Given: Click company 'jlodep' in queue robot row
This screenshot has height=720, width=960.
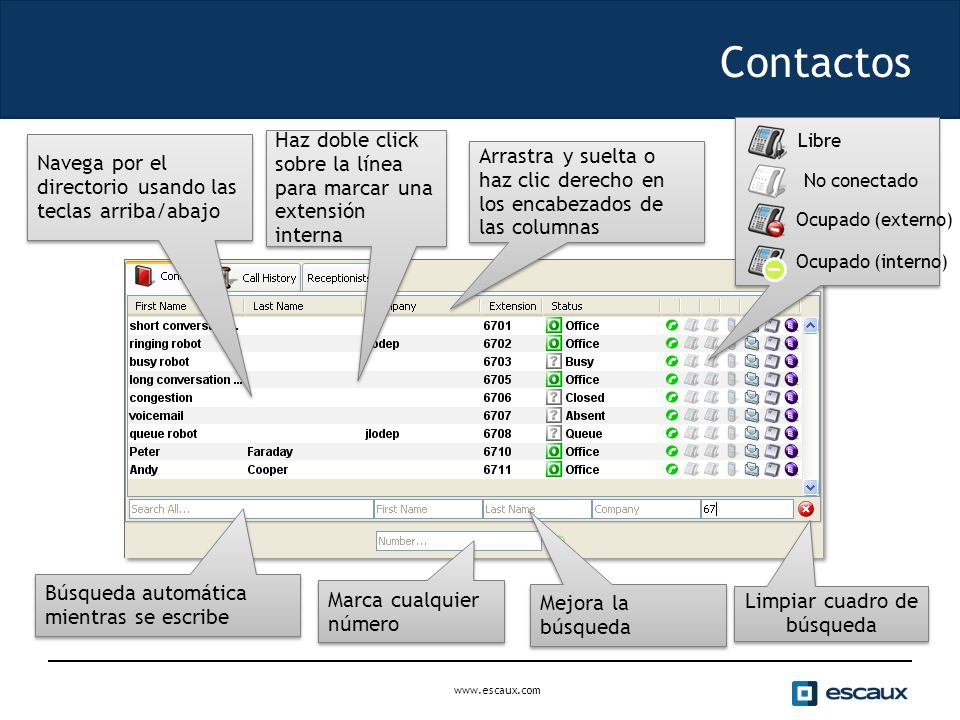Looking at the screenshot, I should 382,433.
